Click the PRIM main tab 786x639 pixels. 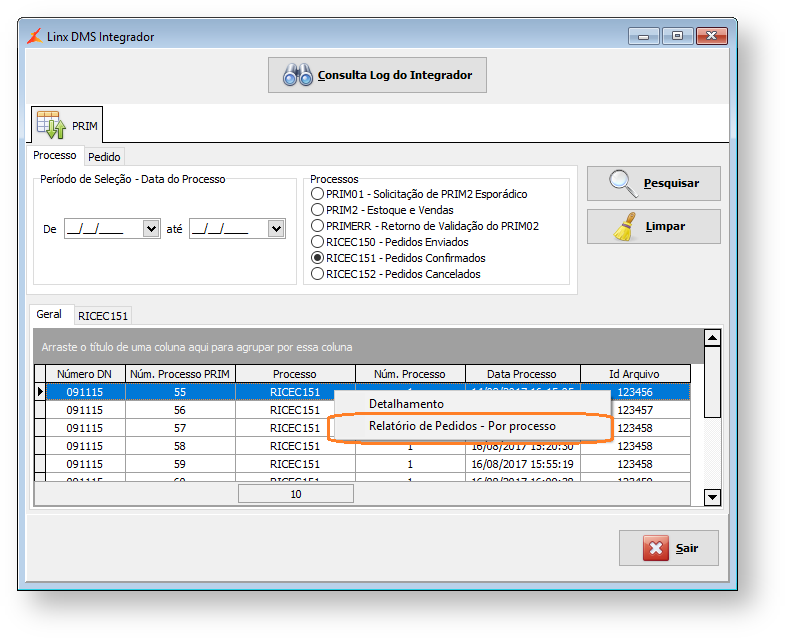tap(67, 125)
